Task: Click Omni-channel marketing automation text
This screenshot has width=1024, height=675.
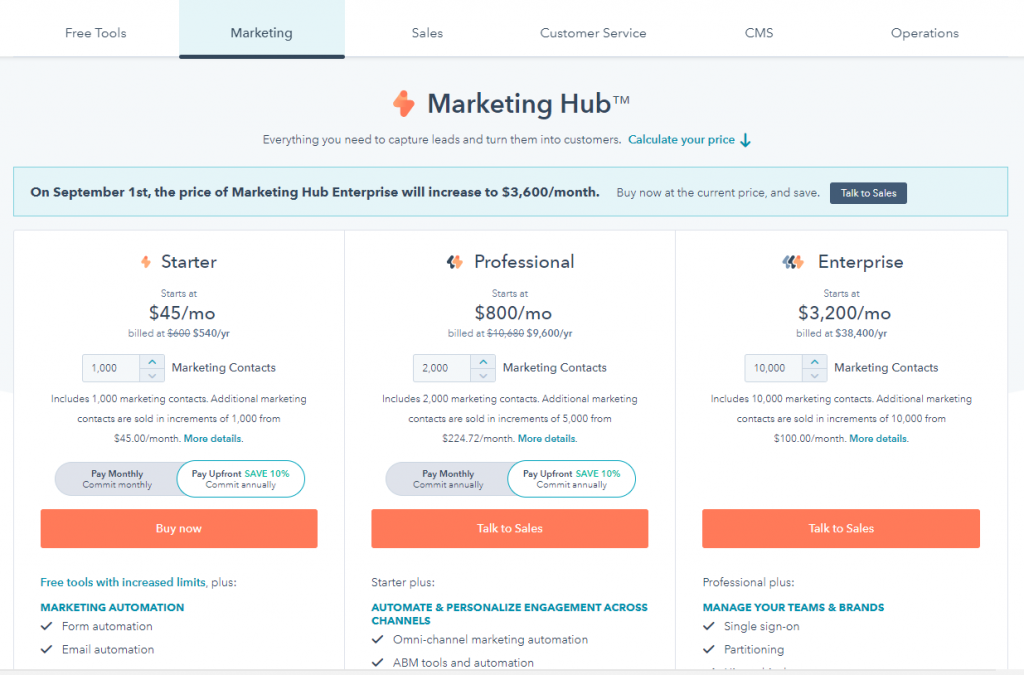Action: click(490, 640)
